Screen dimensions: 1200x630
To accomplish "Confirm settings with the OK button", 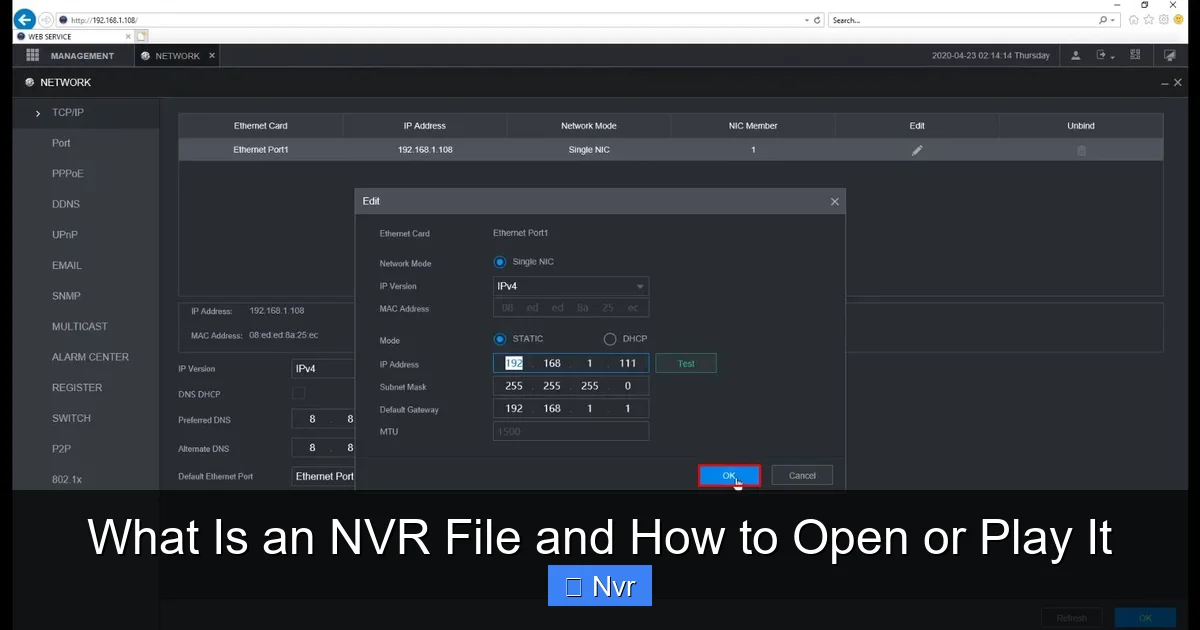I will [729, 475].
